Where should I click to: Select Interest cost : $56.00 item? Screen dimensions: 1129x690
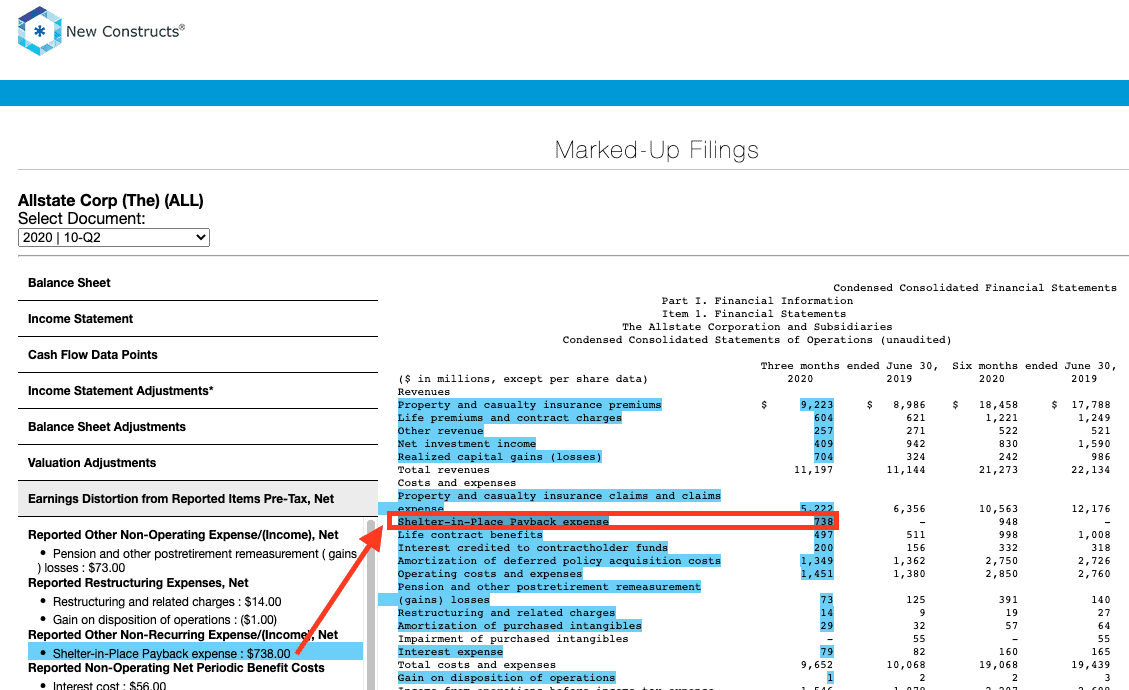point(109,686)
